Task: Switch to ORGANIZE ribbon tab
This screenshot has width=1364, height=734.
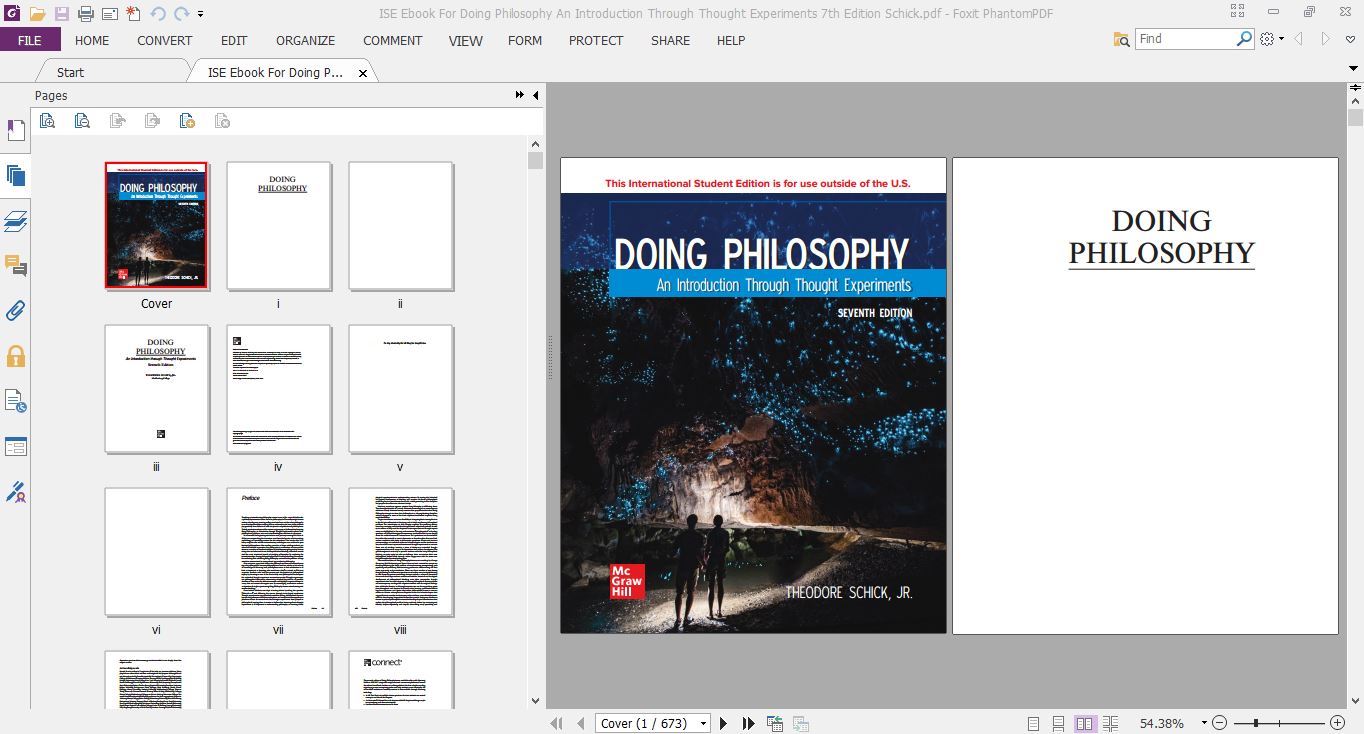Action: [x=305, y=40]
